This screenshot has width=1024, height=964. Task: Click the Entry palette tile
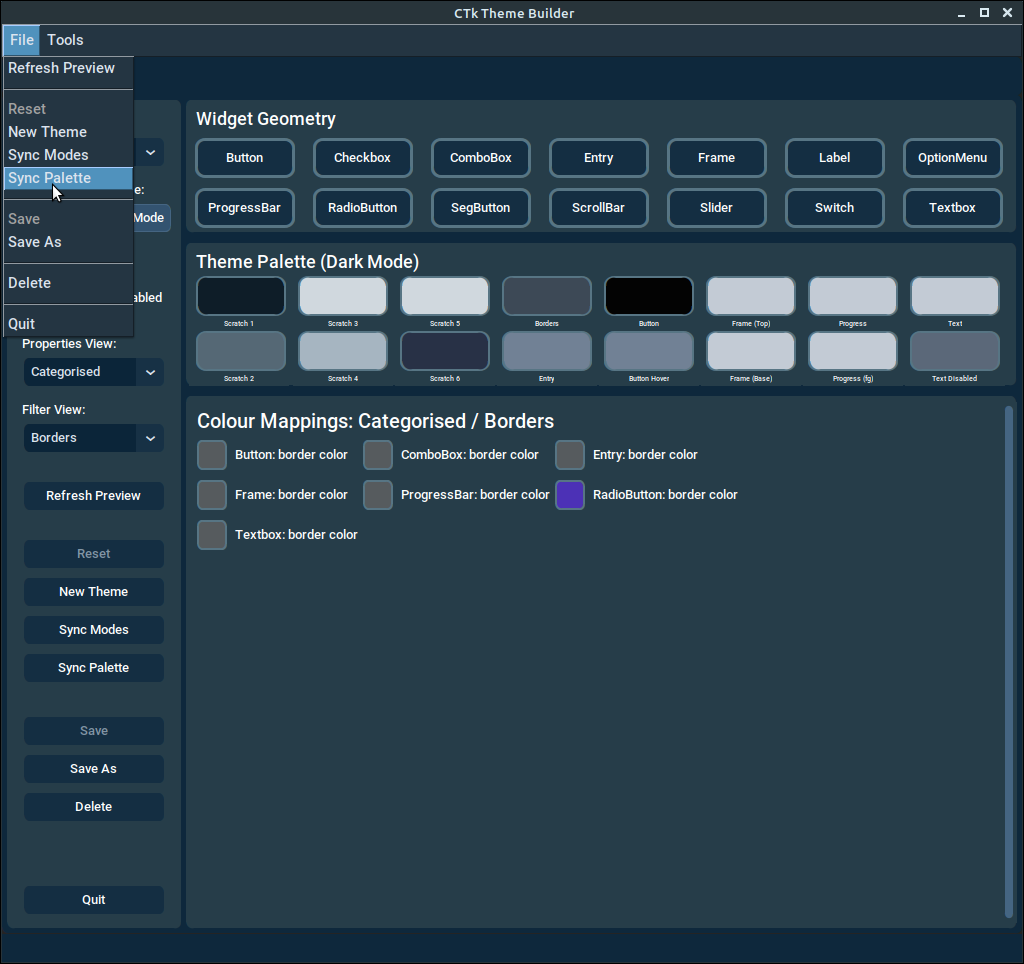pyautogui.click(x=547, y=351)
